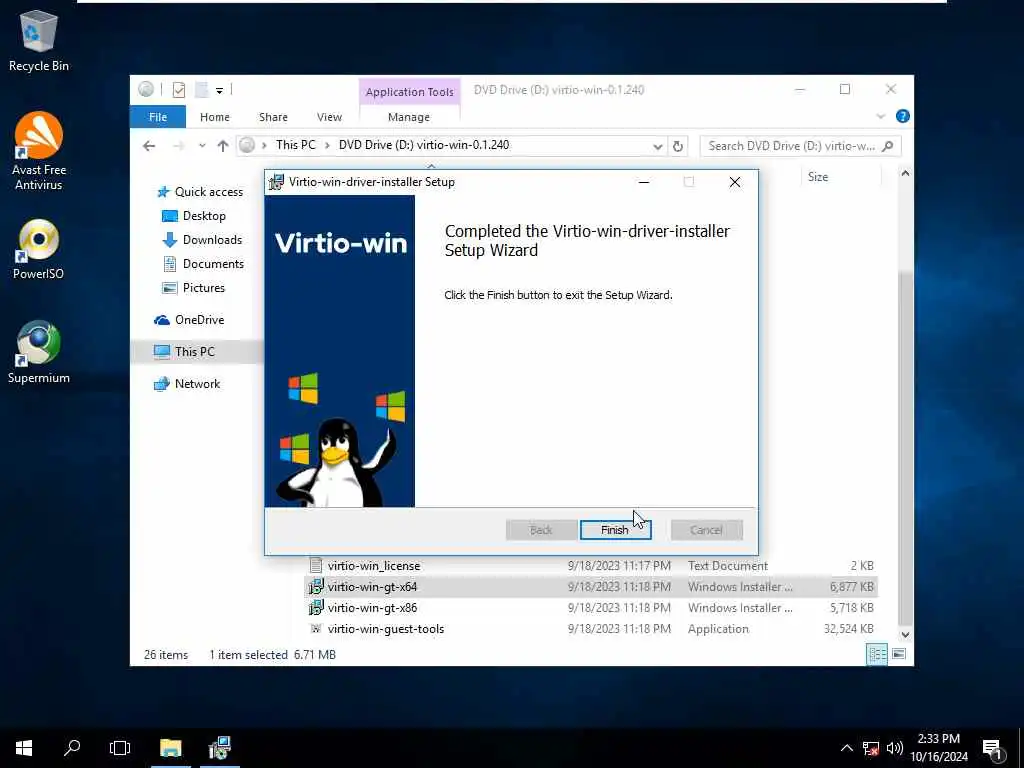
Task: Click the installer taskbar icon
Action: [x=219, y=748]
